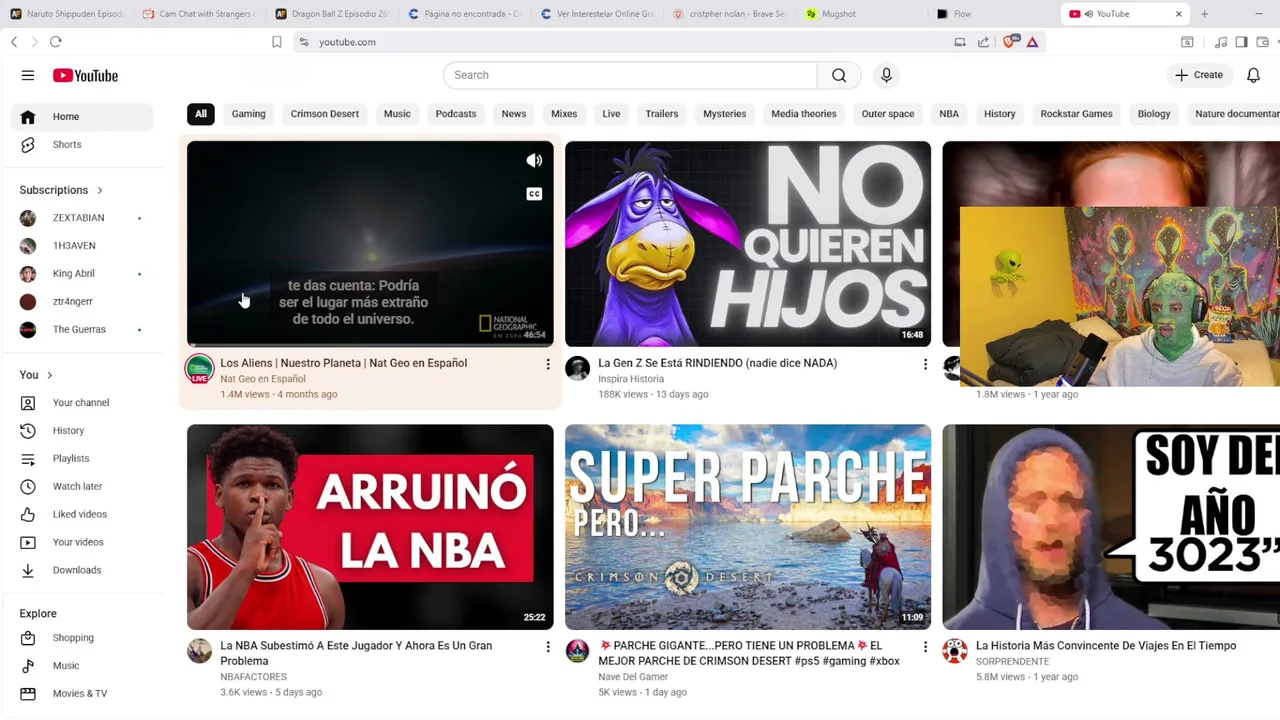Open History in the sidebar
Screen dimensions: 1280x720
pos(83,430)
